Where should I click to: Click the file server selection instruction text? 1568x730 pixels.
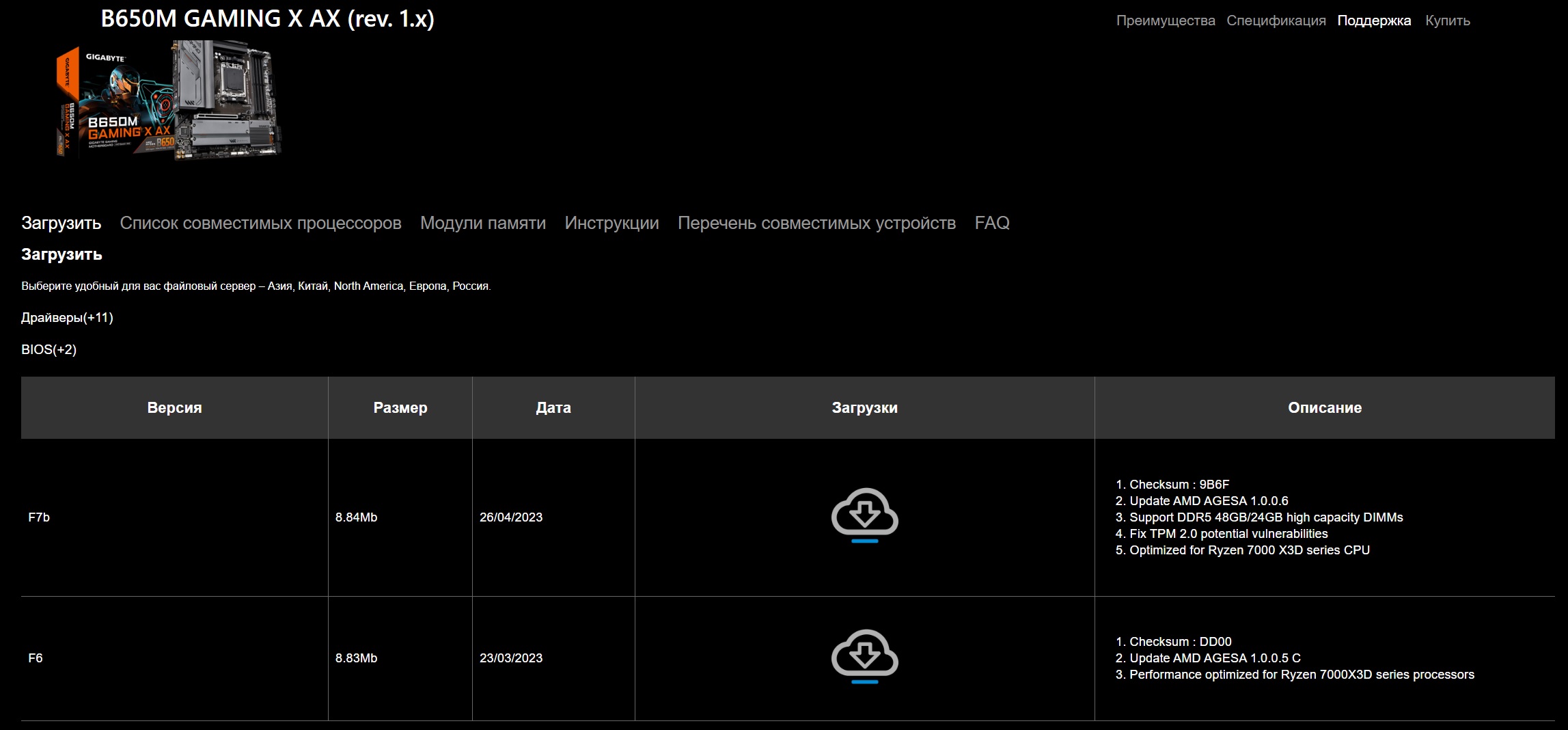click(x=256, y=286)
